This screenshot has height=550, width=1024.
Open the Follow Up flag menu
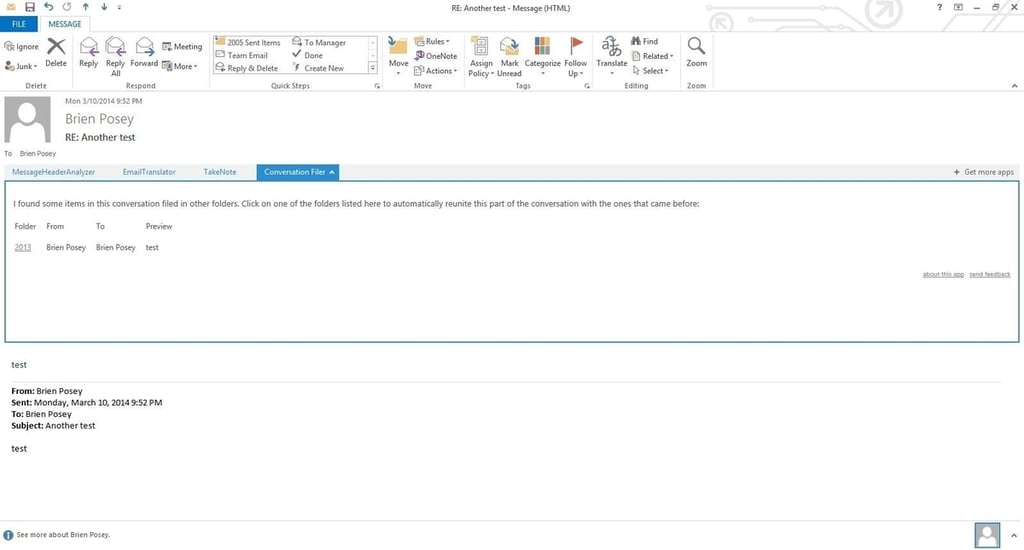click(x=575, y=57)
